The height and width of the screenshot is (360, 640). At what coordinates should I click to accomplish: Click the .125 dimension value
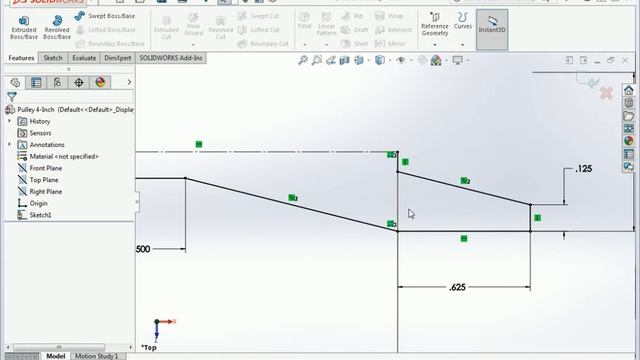pyautogui.click(x=583, y=169)
